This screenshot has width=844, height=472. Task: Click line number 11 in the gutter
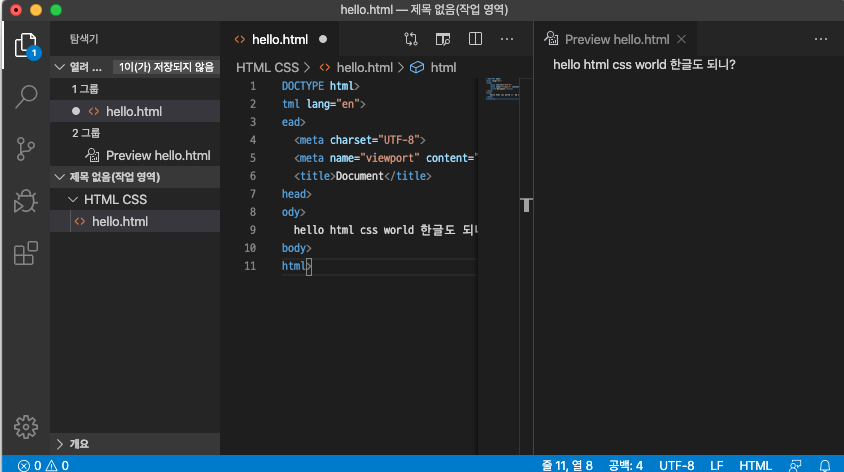click(250, 266)
